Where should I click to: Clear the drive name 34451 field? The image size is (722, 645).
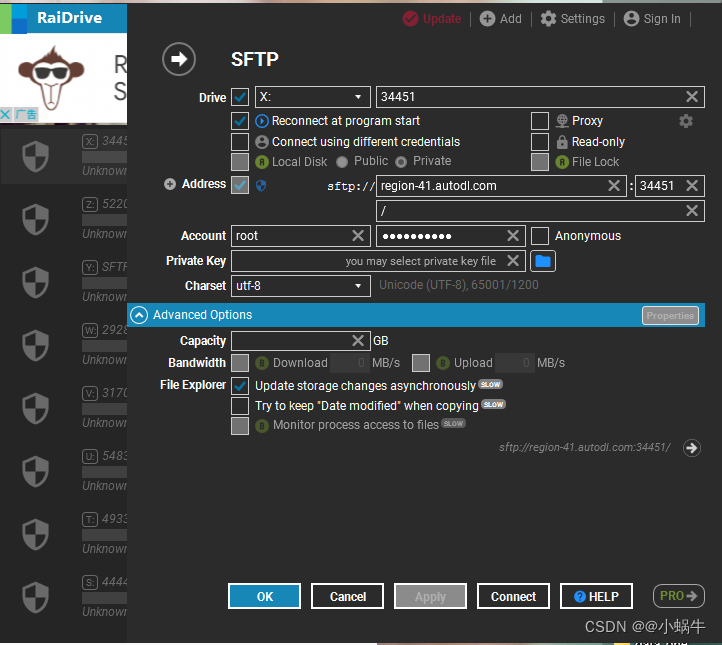[692, 97]
